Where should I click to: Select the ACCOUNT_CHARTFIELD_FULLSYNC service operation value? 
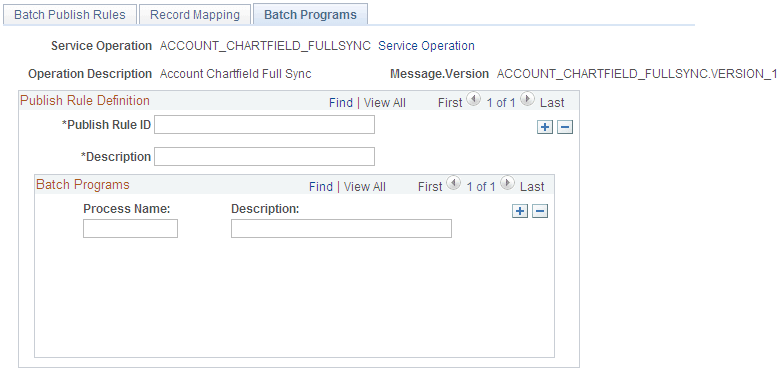265,46
